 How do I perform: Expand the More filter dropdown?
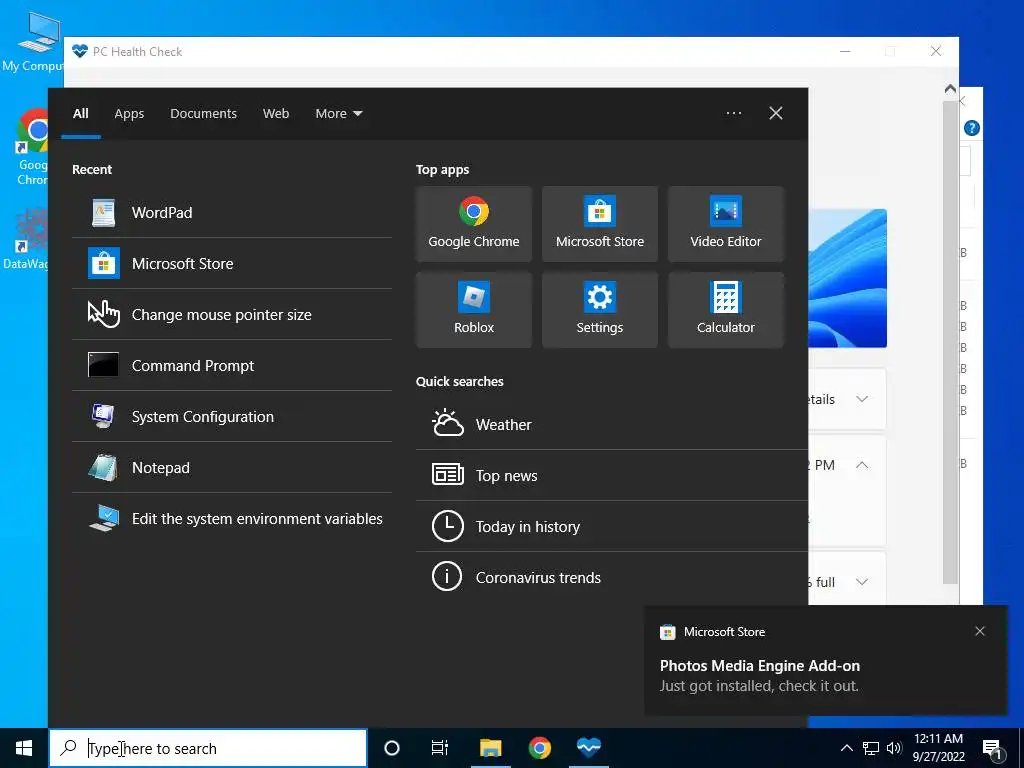[338, 114]
